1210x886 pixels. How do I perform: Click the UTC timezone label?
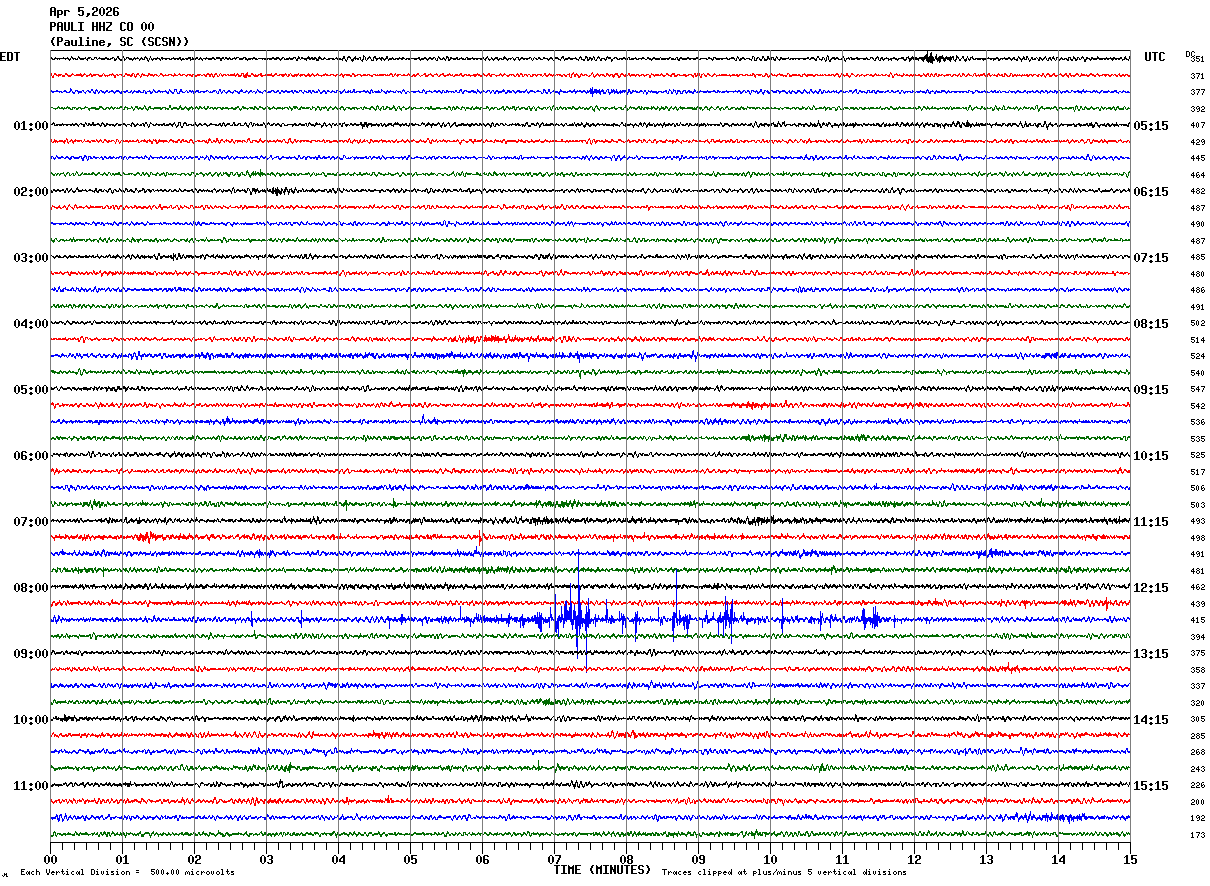(x=1155, y=57)
